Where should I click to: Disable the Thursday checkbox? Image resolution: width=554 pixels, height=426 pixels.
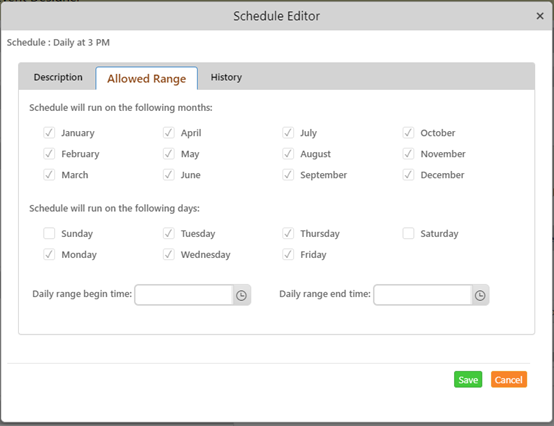288,233
